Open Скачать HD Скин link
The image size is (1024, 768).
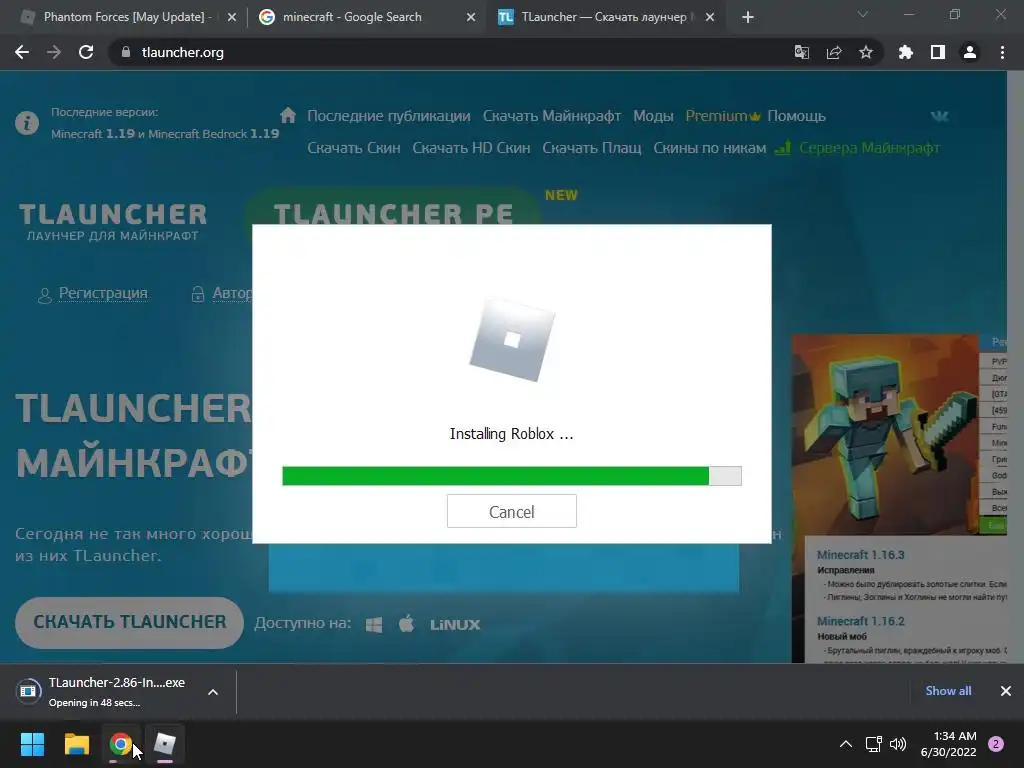click(471, 148)
